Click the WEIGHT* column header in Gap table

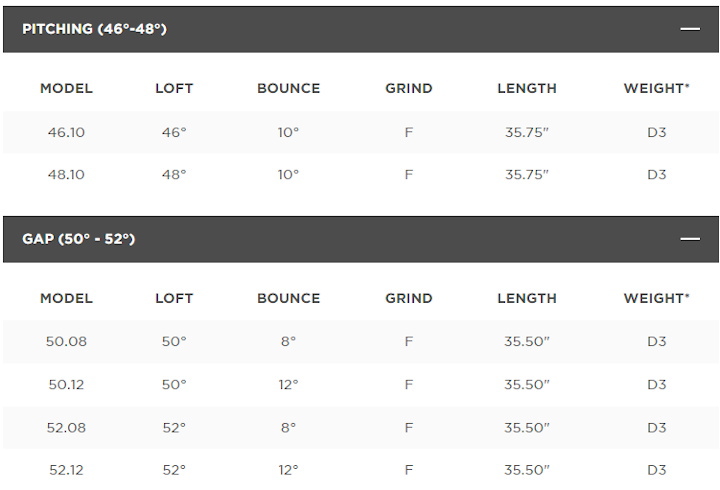(x=657, y=298)
